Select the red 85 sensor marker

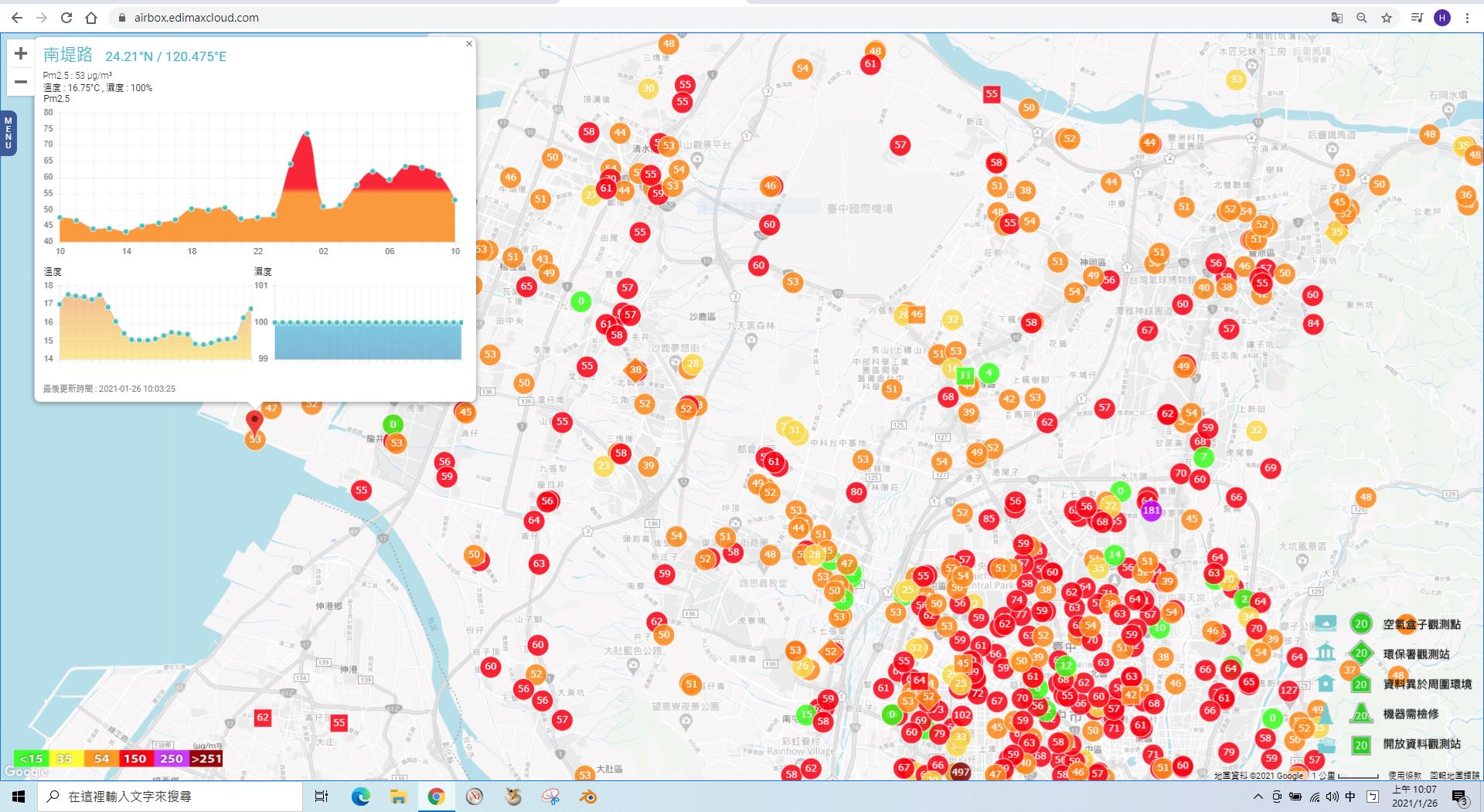coord(989,518)
